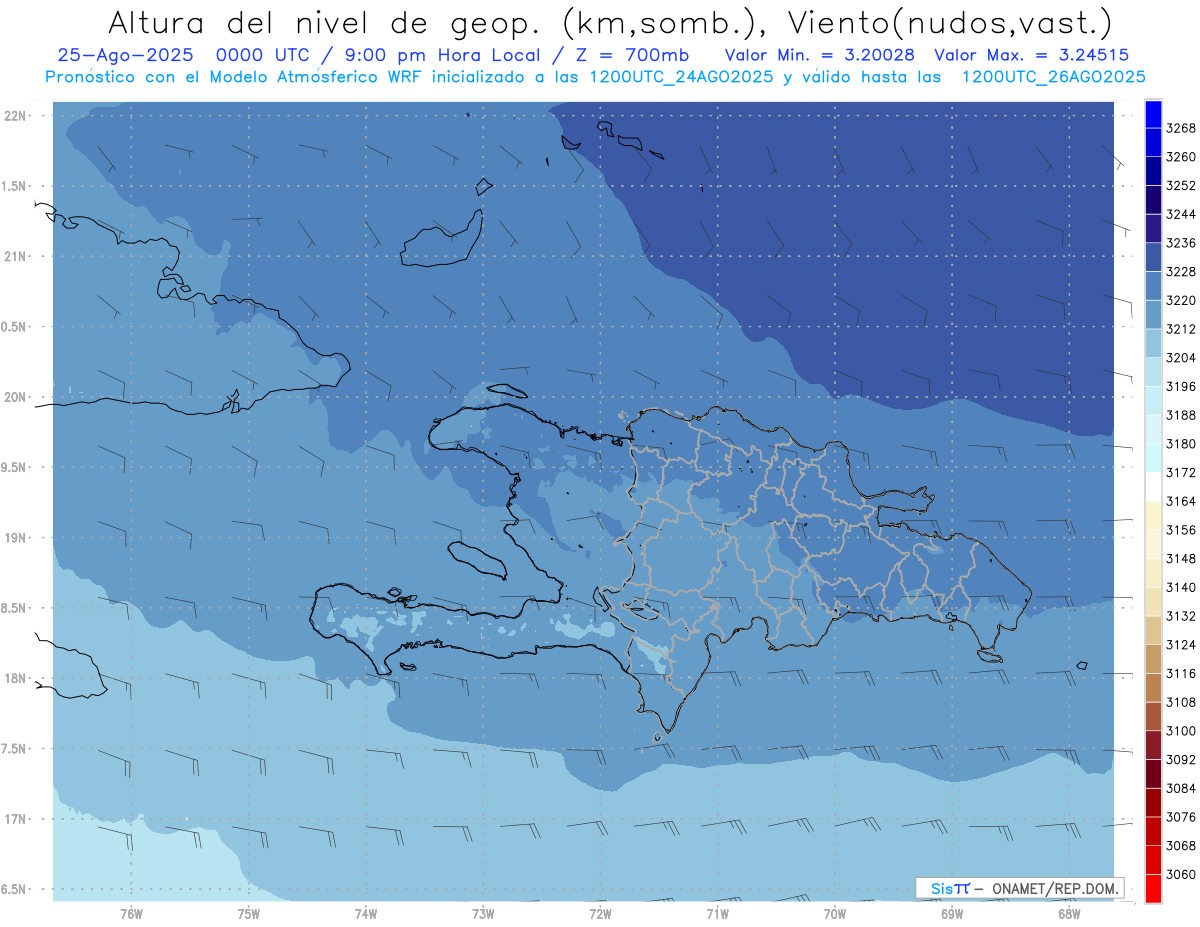Click the '3220' color scale value
This screenshot has width=1200, height=927.
pos(1181,300)
